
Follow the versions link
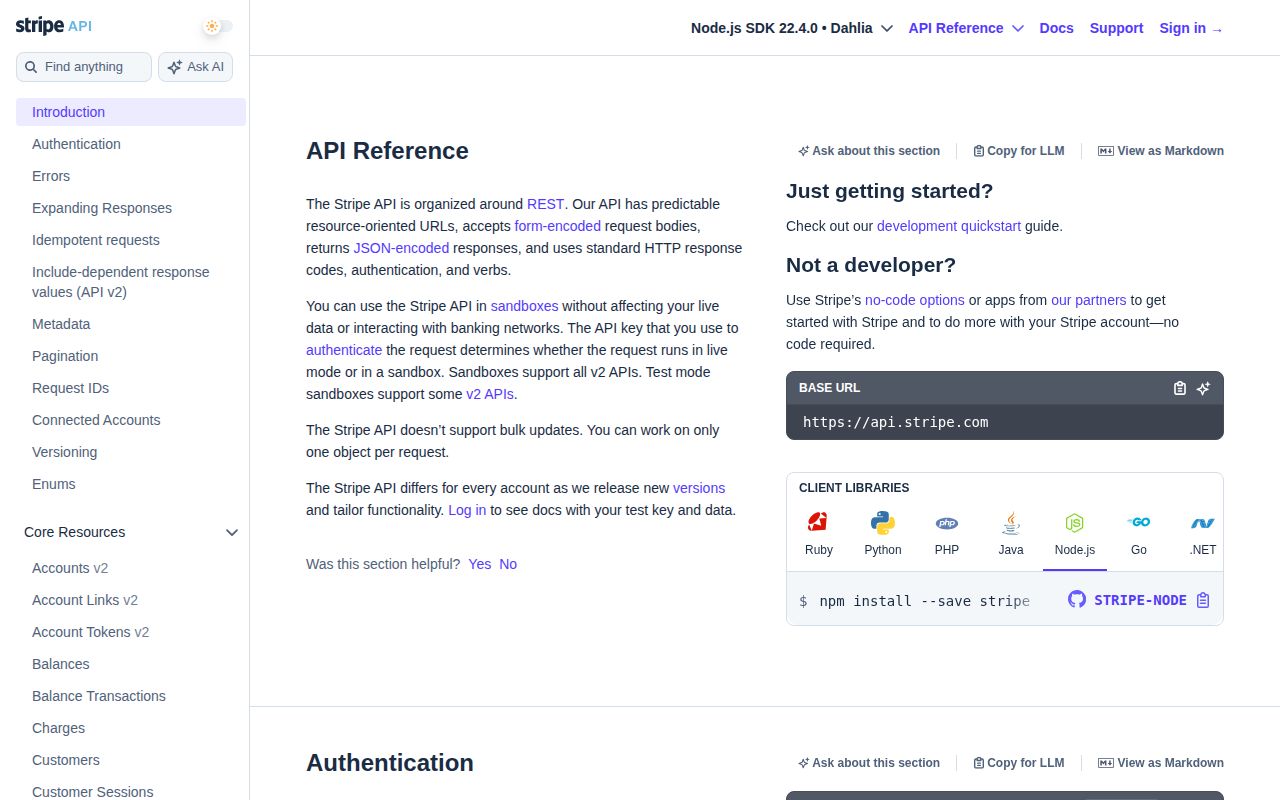(699, 488)
